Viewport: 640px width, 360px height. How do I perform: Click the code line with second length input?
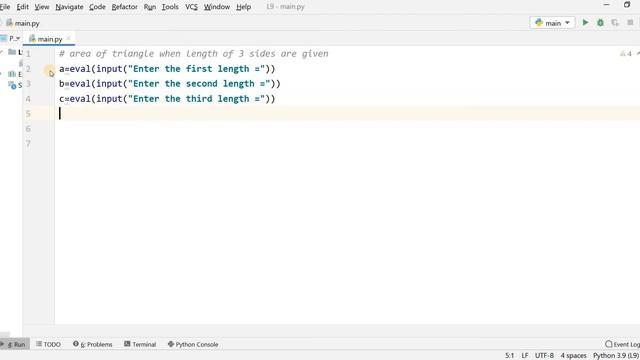(x=170, y=84)
